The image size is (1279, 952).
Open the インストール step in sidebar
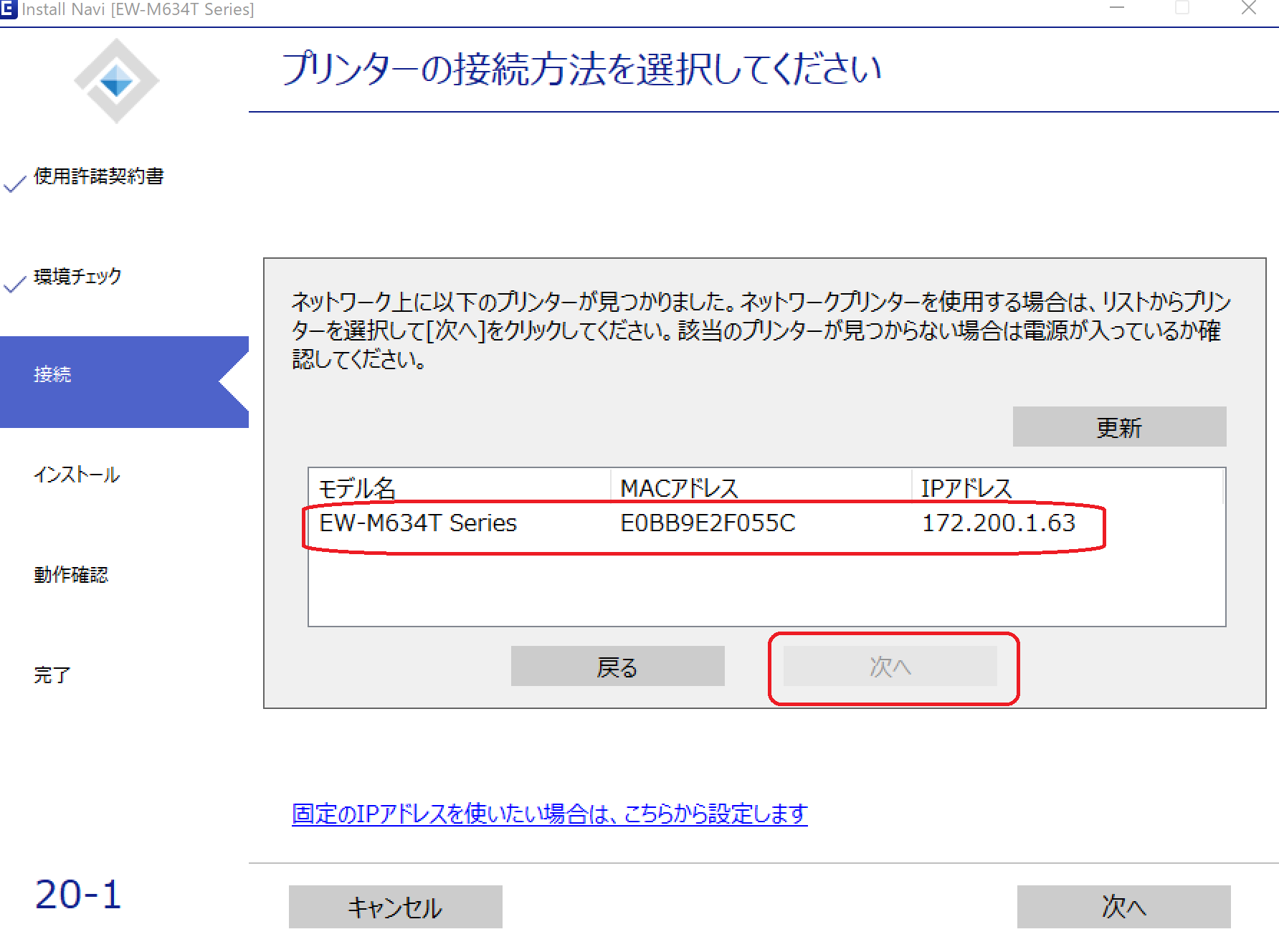pos(77,475)
